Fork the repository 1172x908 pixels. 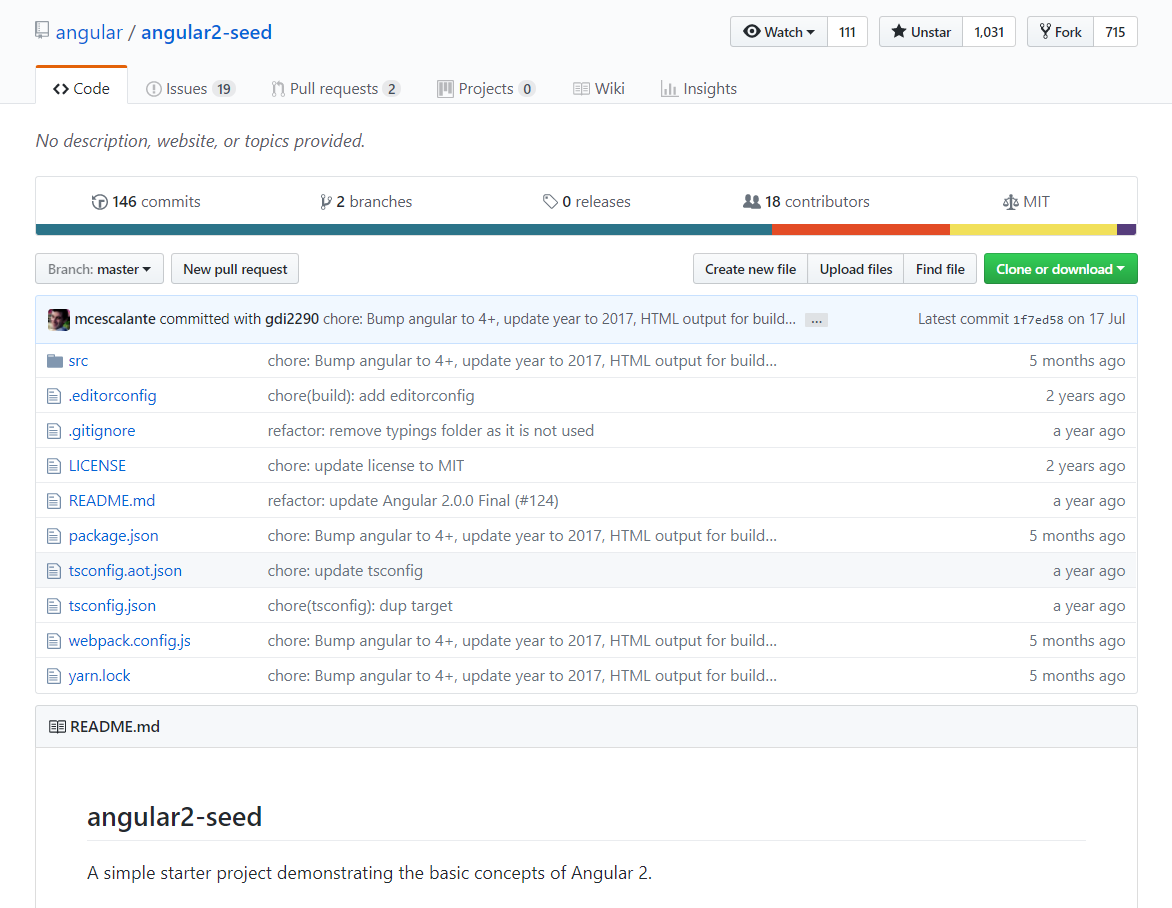click(x=1061, y=32)
